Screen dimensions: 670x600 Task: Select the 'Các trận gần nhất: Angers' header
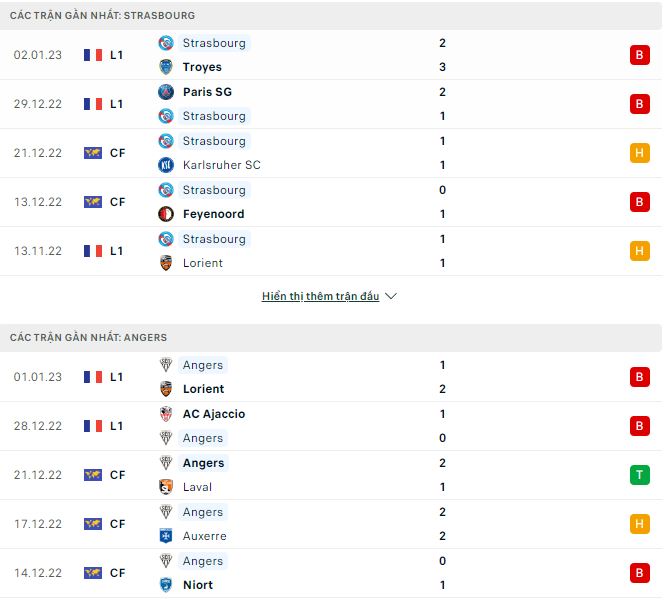(x=88, y=338)
